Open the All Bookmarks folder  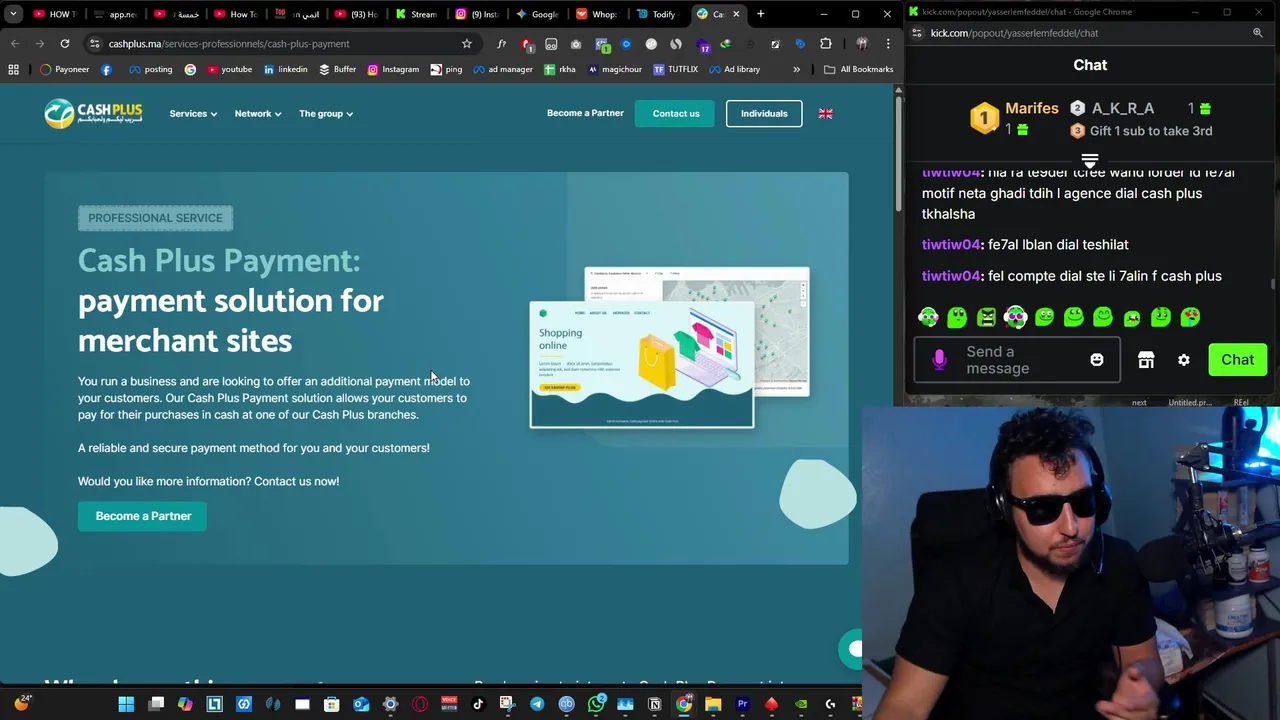pyautogui.click(x=858, y=70)
